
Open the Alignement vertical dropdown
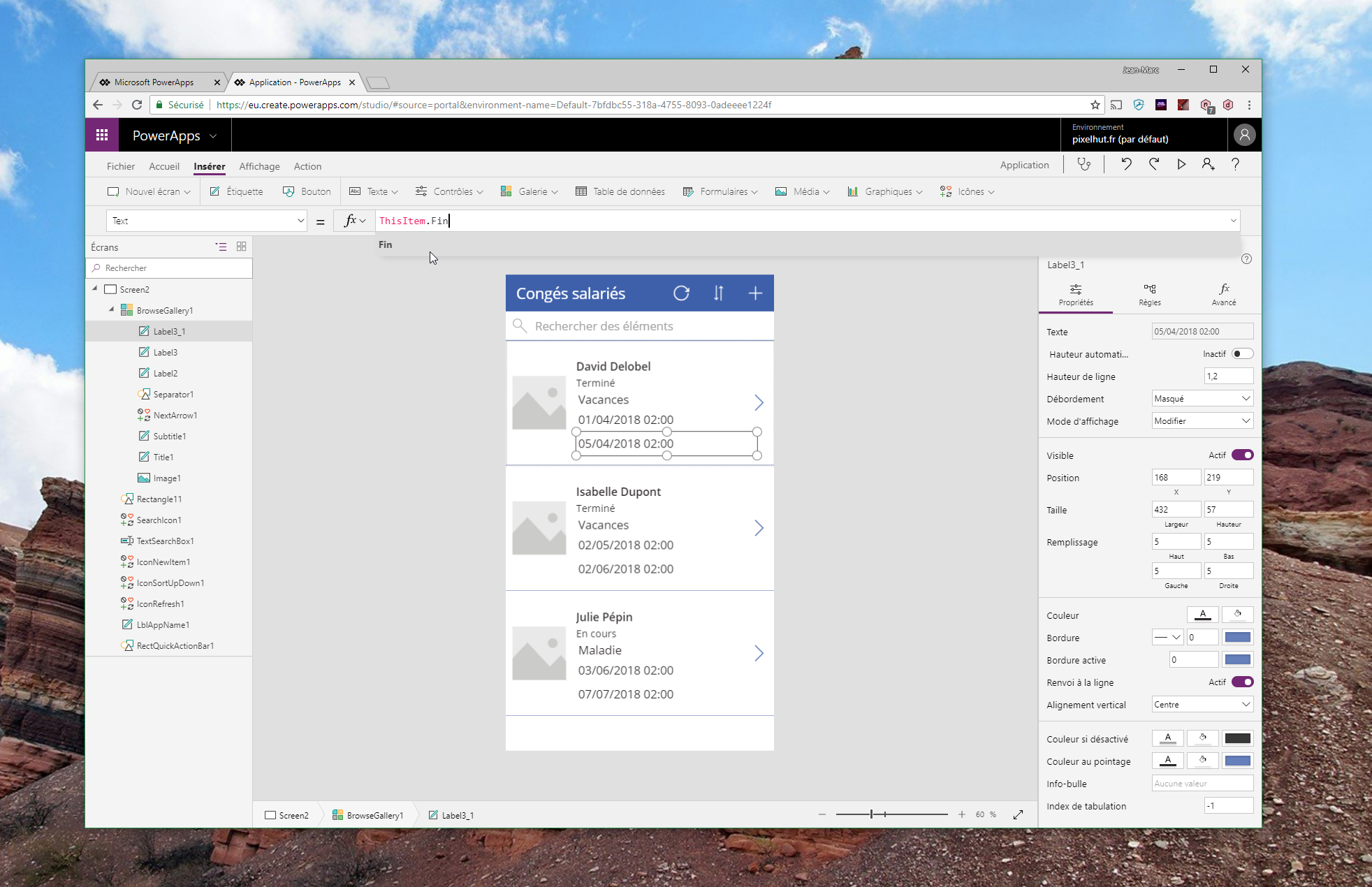coord(1202,705)
